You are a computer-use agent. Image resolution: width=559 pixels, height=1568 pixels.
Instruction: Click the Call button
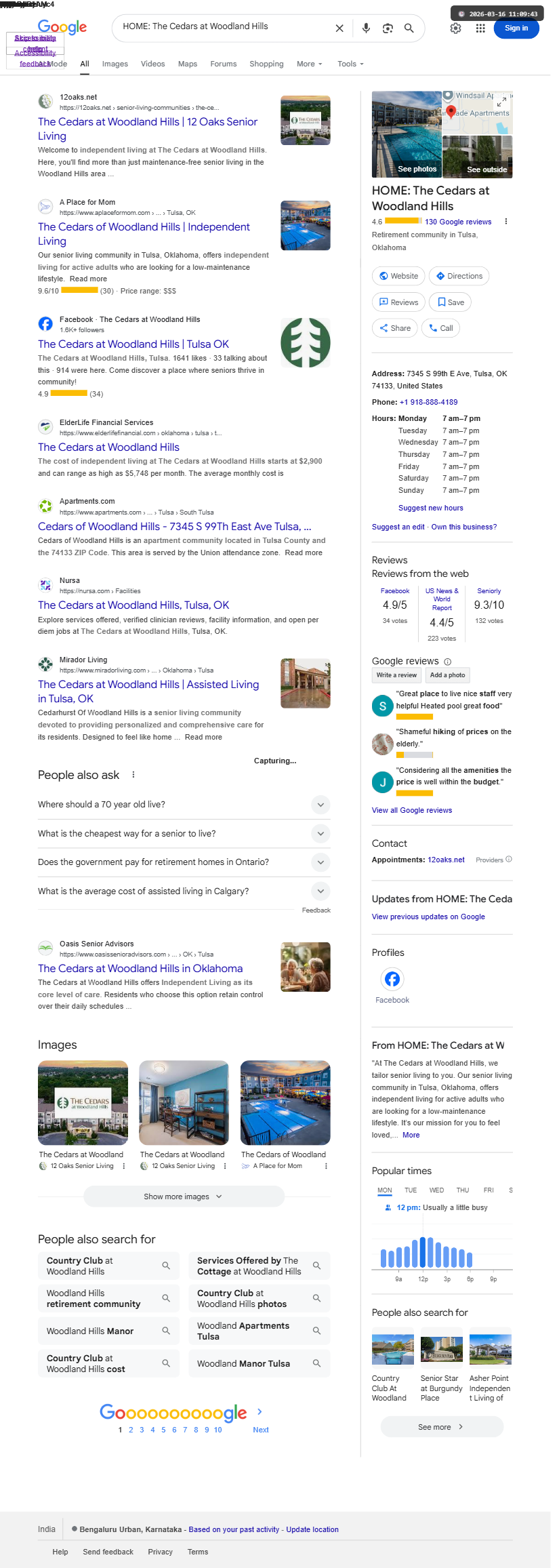coord(440,328)
